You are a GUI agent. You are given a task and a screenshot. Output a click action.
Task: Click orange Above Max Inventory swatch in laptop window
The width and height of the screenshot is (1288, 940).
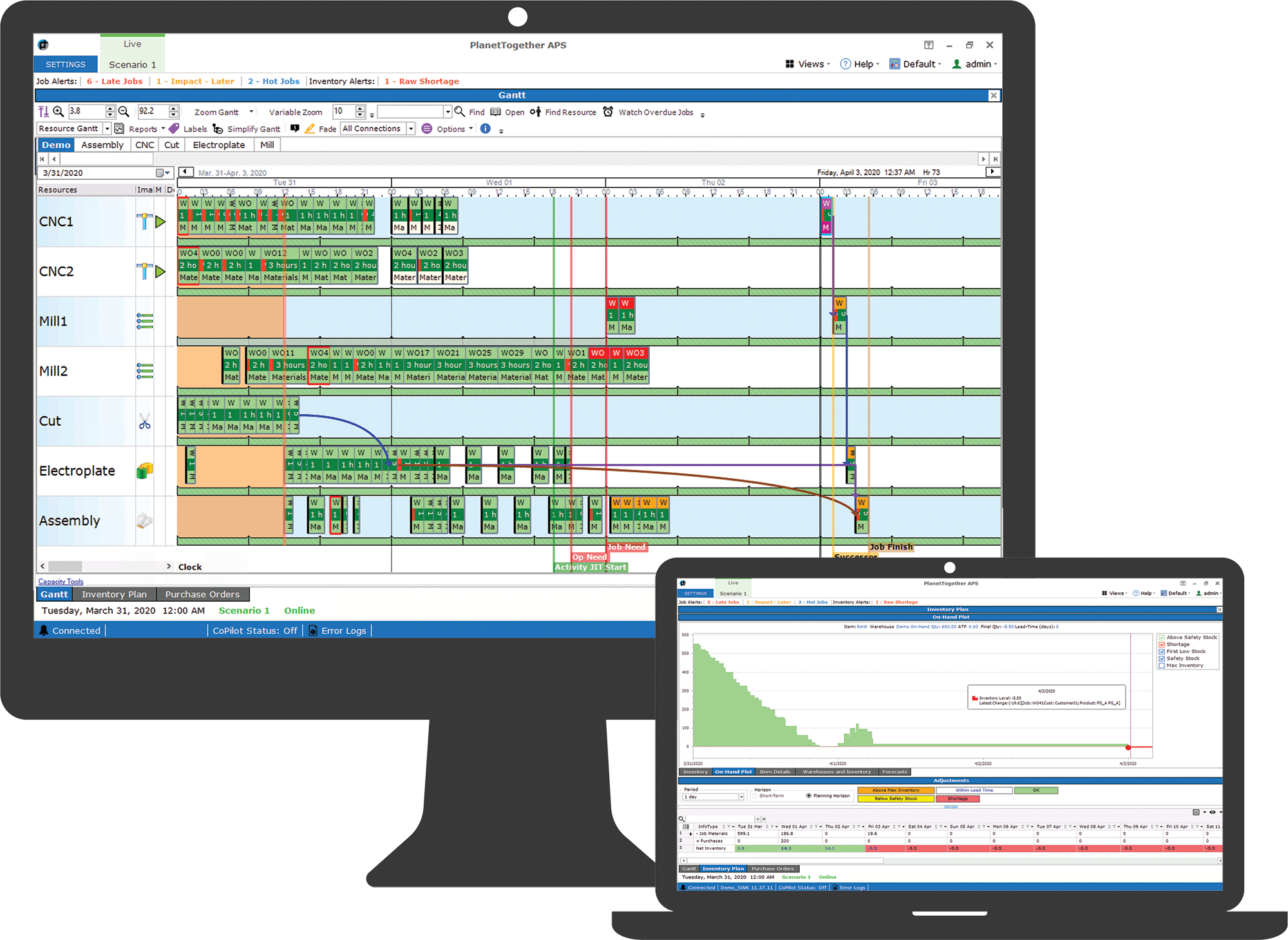pyautogui.click(x=896, y=790)
